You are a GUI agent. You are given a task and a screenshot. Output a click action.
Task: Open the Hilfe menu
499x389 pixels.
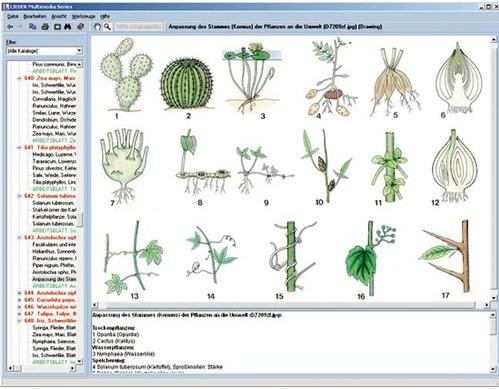point(105,16)
